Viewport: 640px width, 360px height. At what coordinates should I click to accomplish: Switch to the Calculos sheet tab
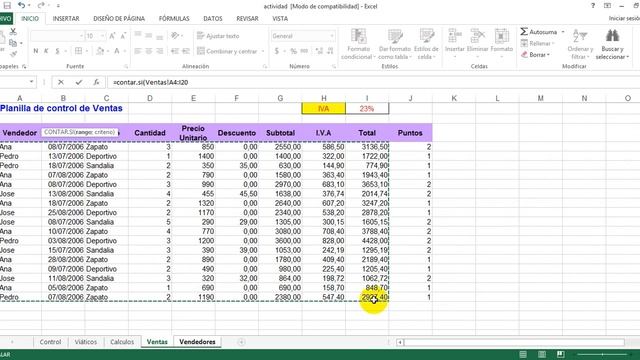(122, 342)
